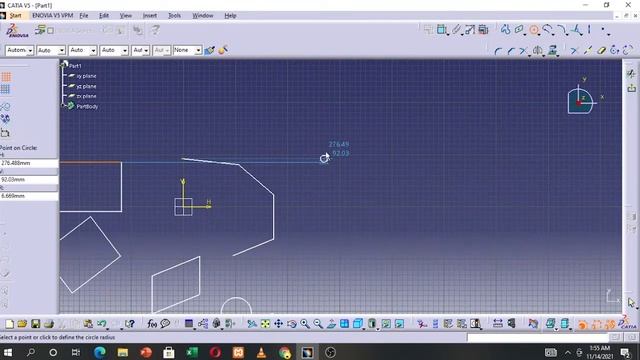This screenshot has height=360, width=640.
Task: Click the Print icon
Action: tap(49, 324)
